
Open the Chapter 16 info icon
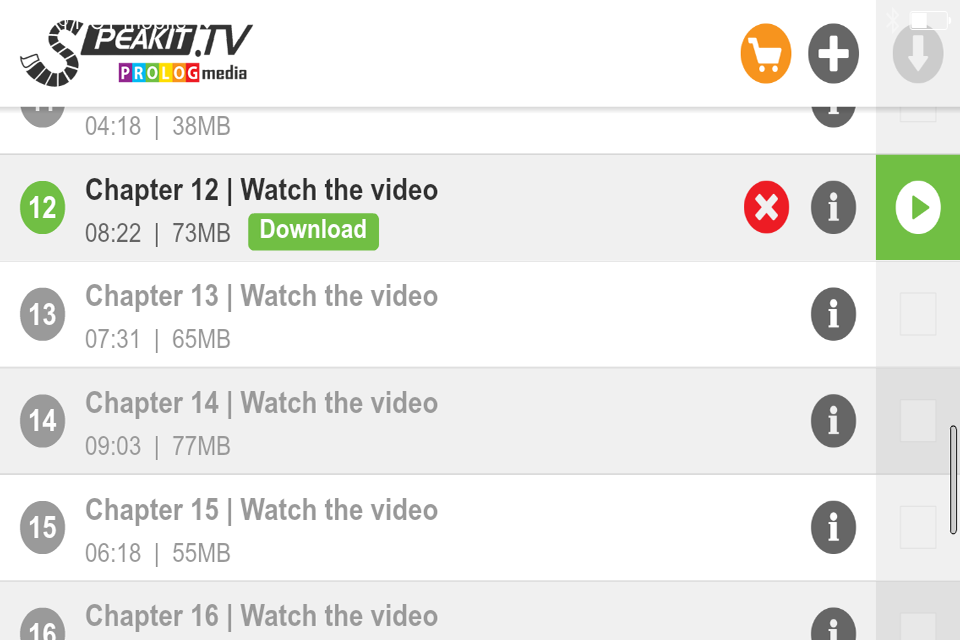click(833, 624)
